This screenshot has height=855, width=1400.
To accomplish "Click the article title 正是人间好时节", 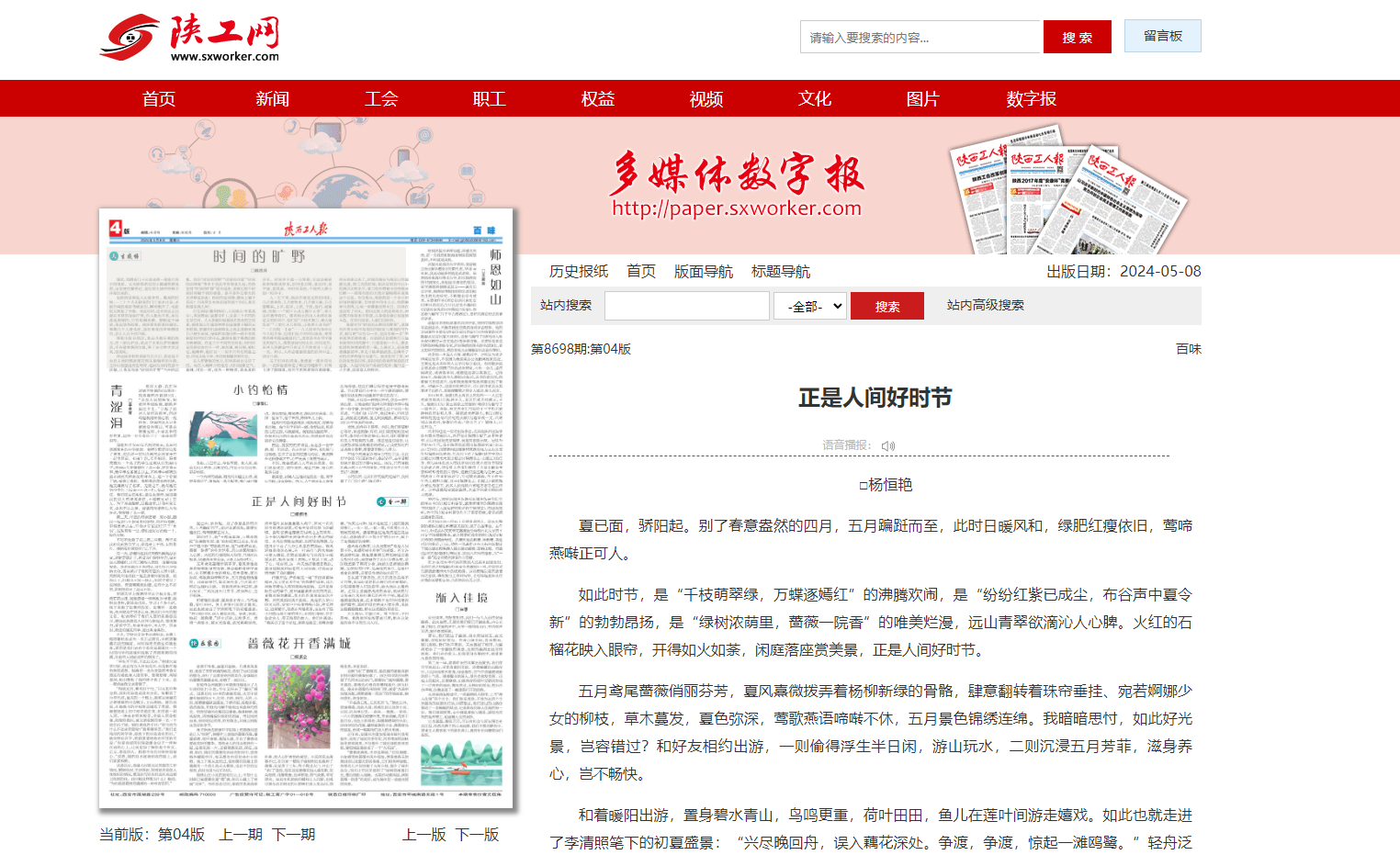I will (875, 398).
